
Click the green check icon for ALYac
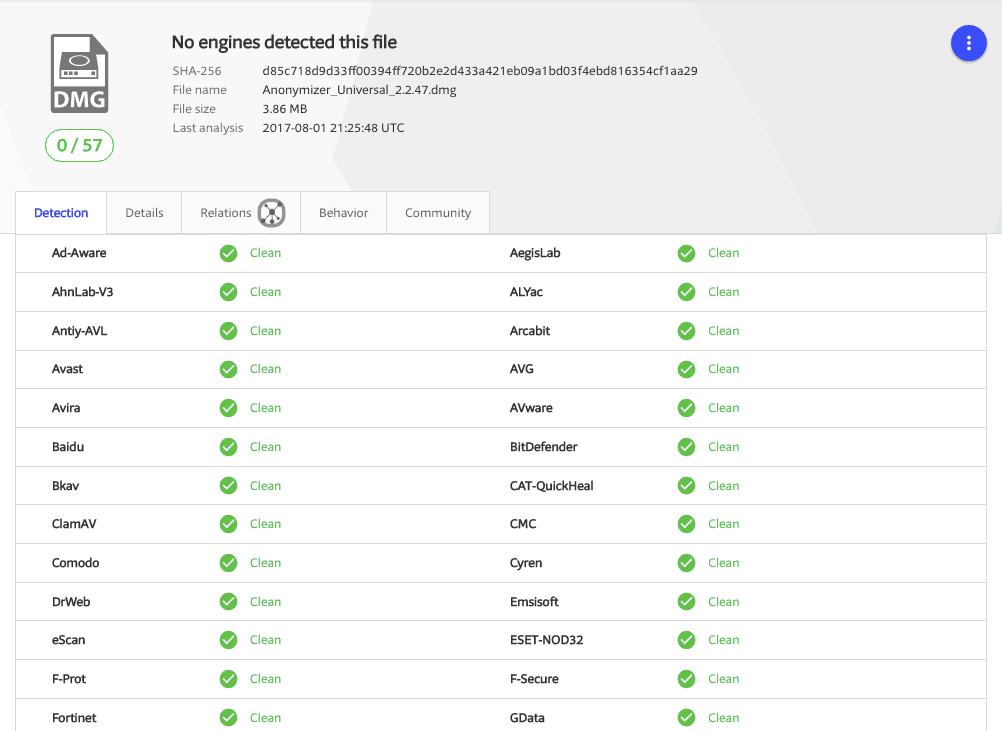click(x=686, y=293)
